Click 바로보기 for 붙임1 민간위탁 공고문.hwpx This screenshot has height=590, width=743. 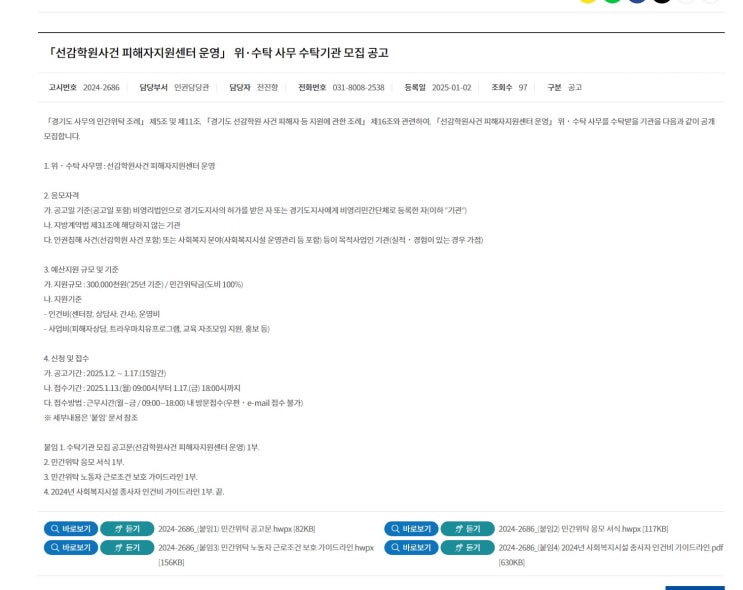tap(71, 528)
